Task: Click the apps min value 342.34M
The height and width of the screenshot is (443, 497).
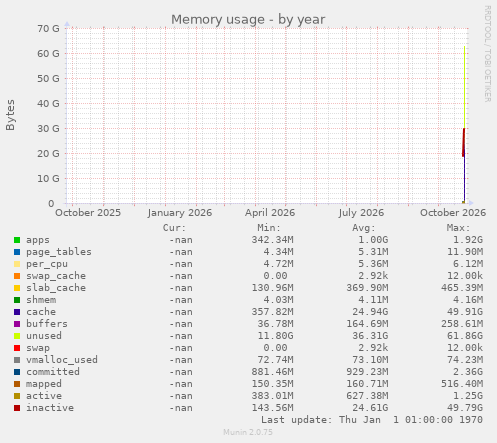Action: click(272, 240)
